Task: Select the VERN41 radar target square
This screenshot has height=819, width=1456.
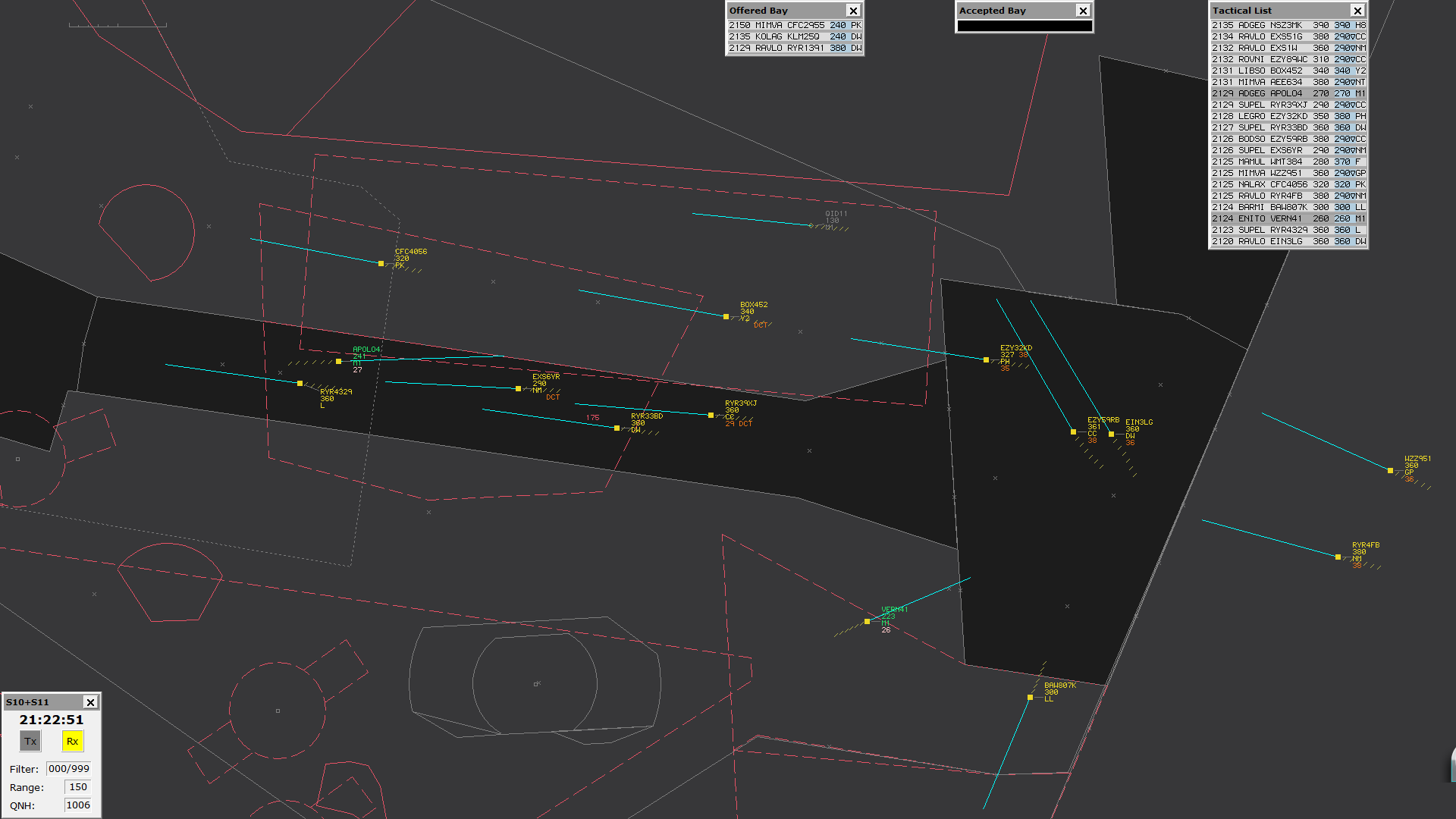Action: click(868, 622)
